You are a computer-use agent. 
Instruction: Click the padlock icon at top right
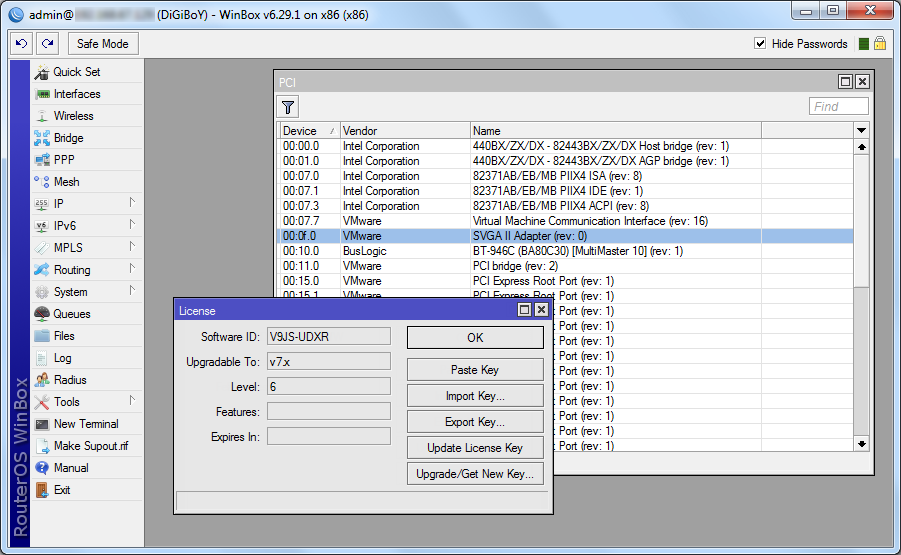tap(880, 44)
